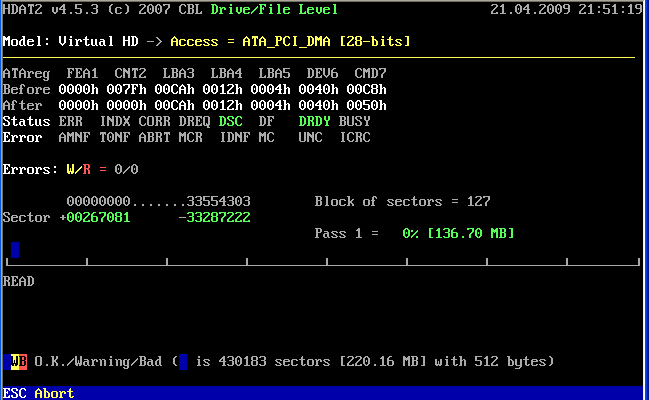Click the Drive/File Level title text

[274, 10]
